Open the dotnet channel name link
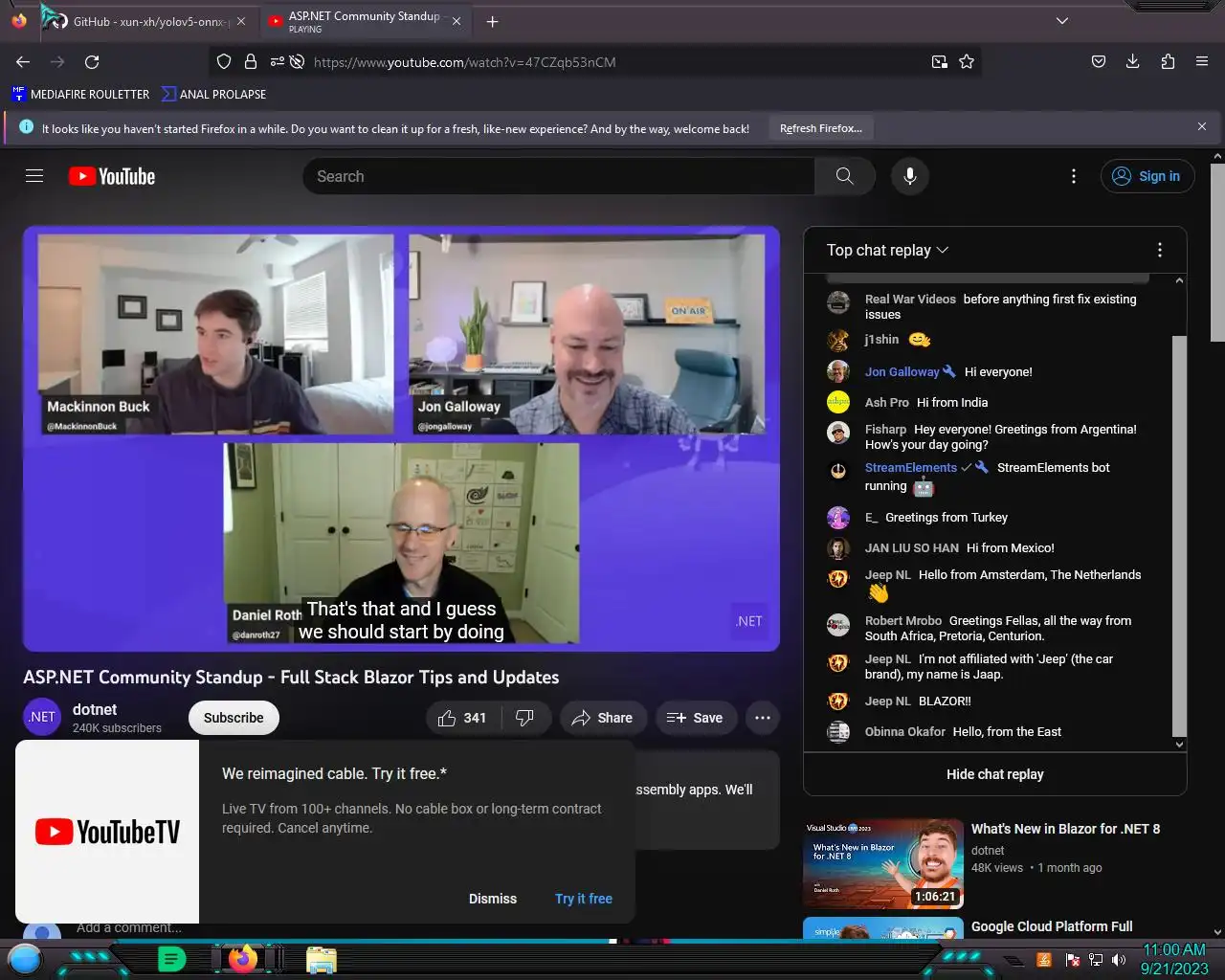This screenshot has width=1225, height=980. pyautogui.click(x=95, y=709)
